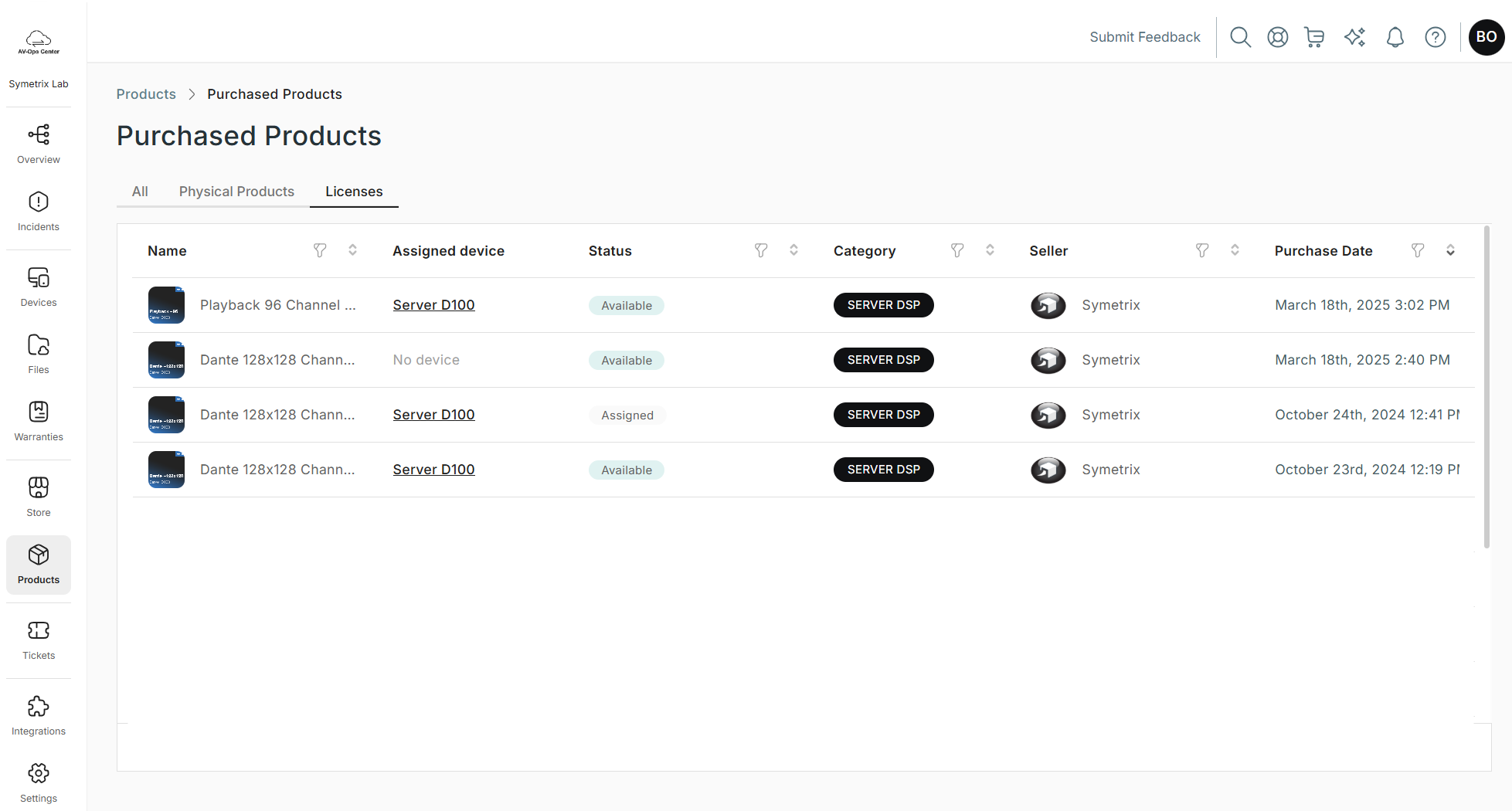The image size is (1512, 811).
Task: Sort by the Purchase Date column arrows
Action: coord(1450,250)
